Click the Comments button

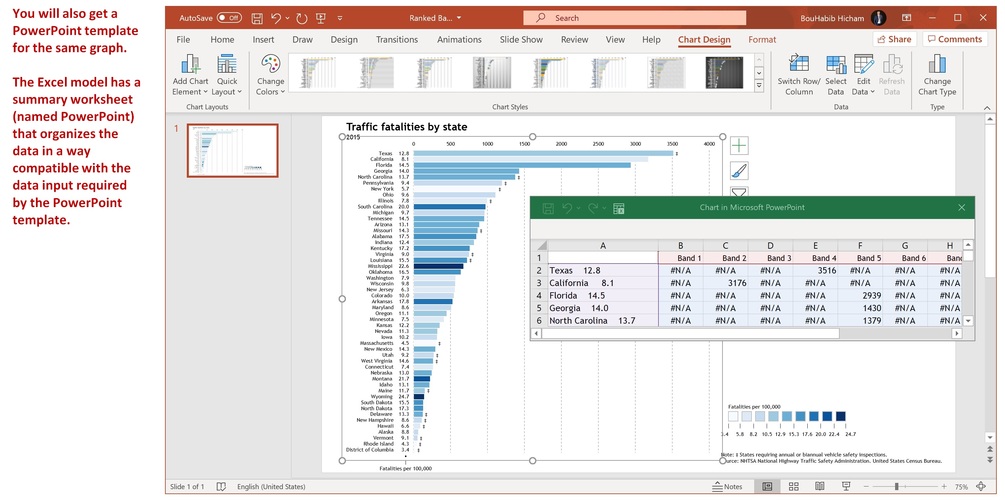pos(954,39)
